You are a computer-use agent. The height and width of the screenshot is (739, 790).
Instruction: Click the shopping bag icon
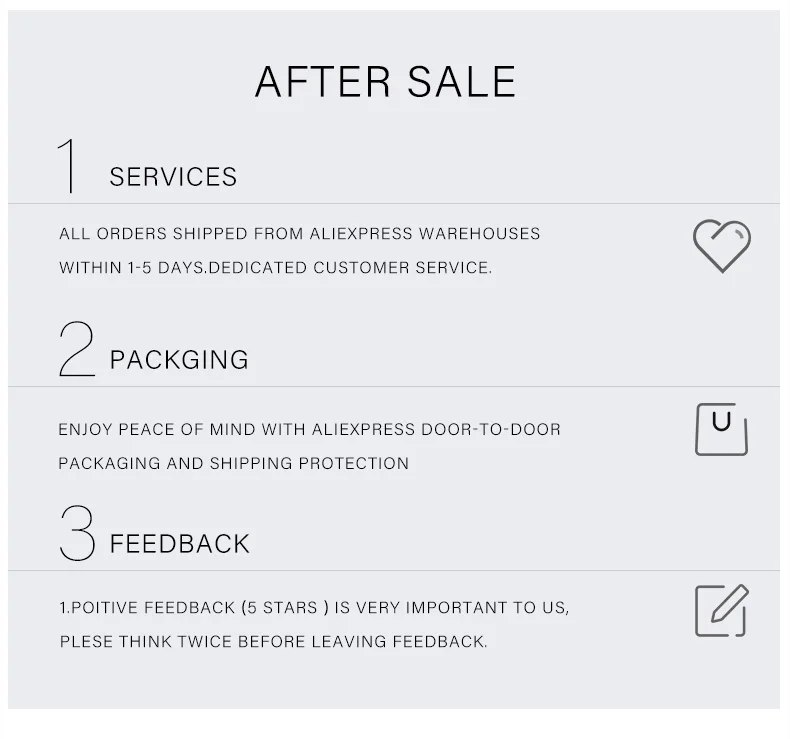coord(721,429)
